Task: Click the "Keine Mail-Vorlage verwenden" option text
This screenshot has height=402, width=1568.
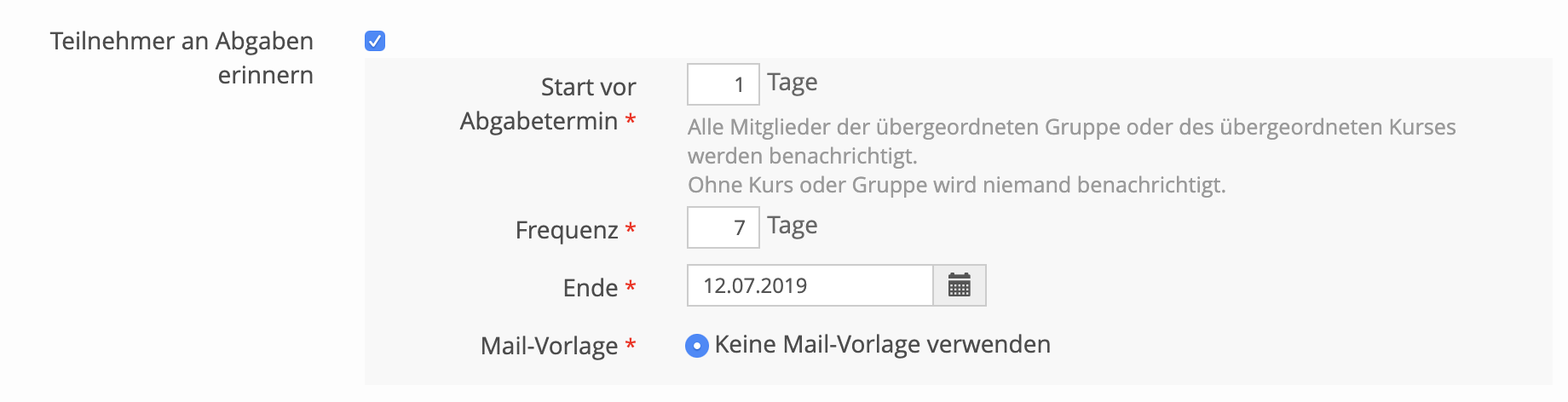Action: [882, 344]
